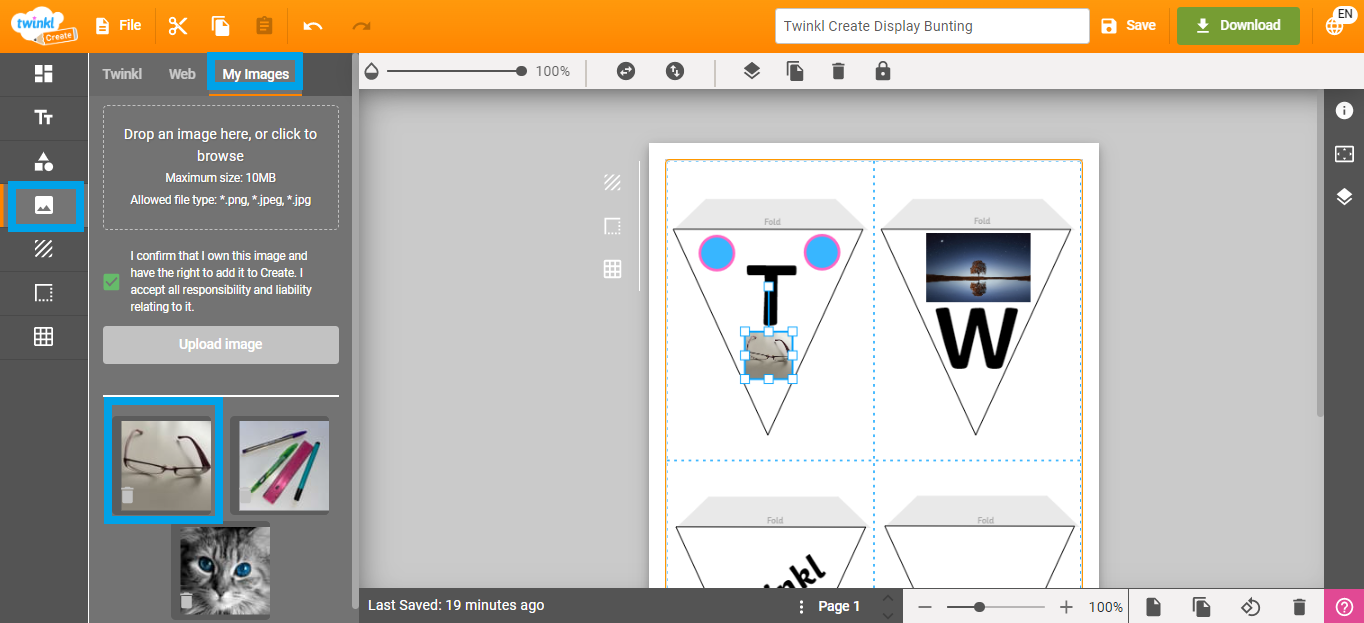The image size is (1364, 623).
Task: Select the pens and ruler thumbnail
Action: [x=284, y=465]
